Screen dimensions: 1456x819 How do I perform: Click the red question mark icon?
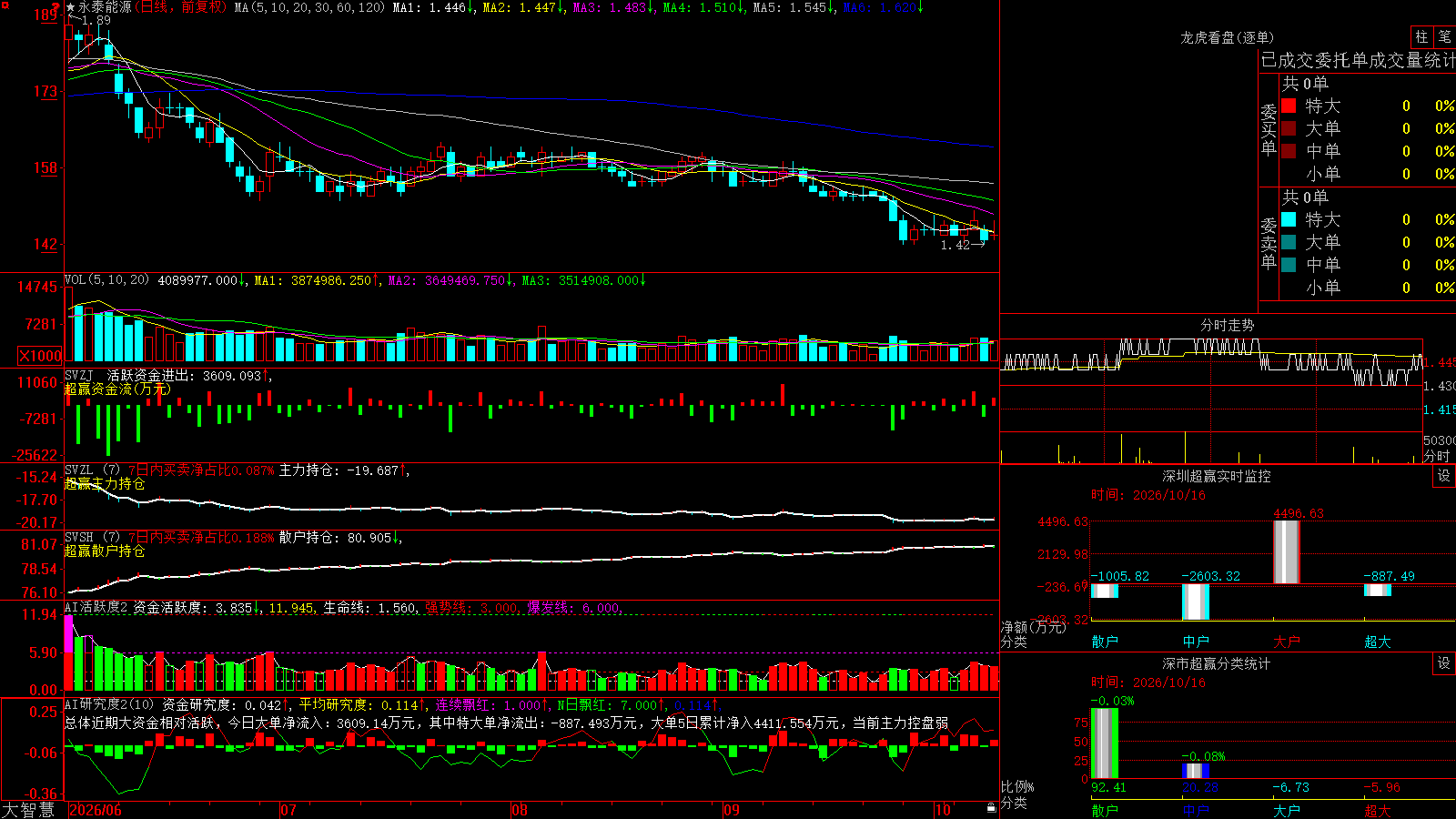click(56, 6)
